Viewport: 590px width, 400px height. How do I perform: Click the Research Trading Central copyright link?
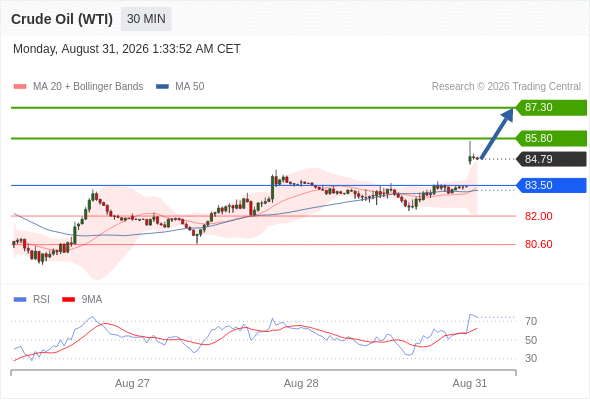(506, 87)
